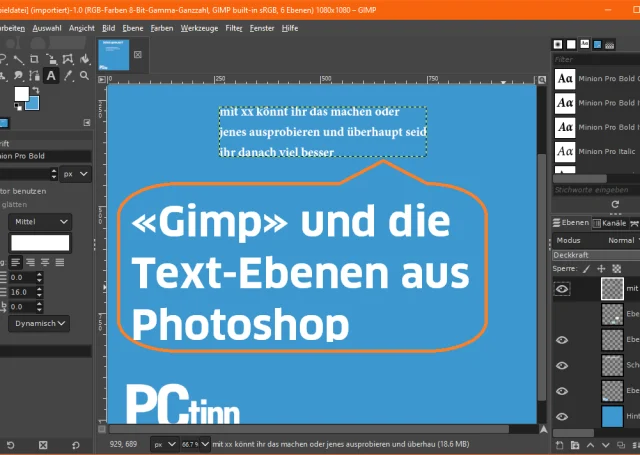Right-align the text
This screenshot has height=455, width=640.
click(x=30, y=262)
